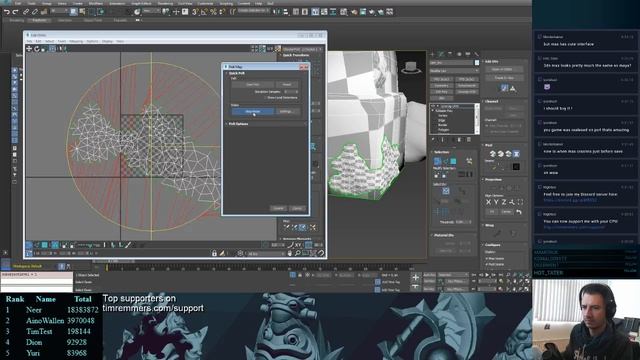Open relax Settings in Pelt Map dialog

(286, 111)
